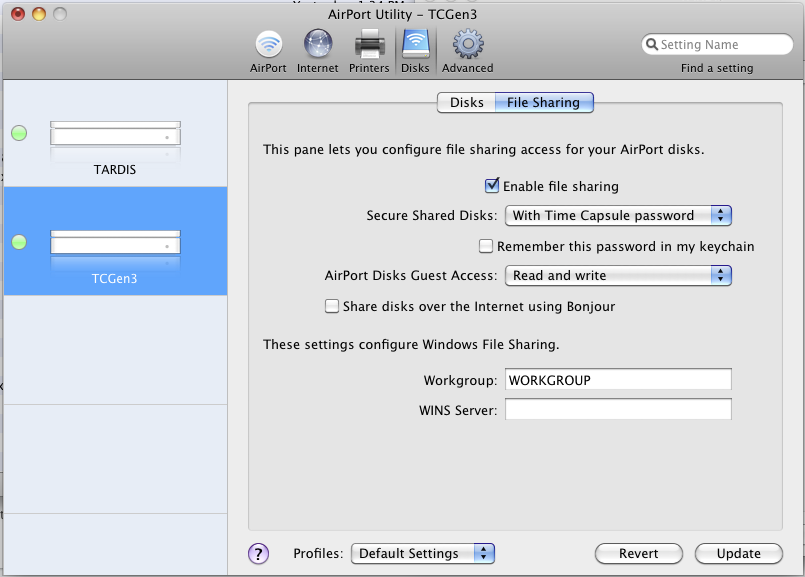Screen dimensions: 805x577
Task: Uncheck Enable file sharing
Action: (491, 185)
